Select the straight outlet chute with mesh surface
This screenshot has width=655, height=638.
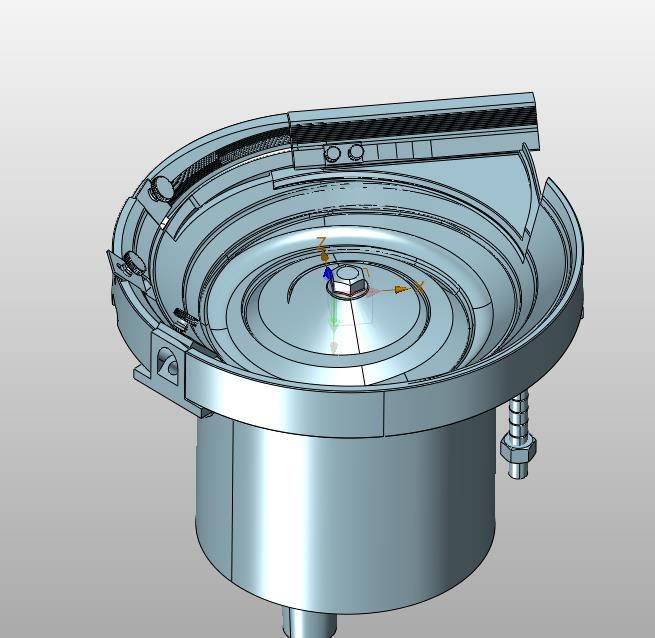(x=414, y=129)
